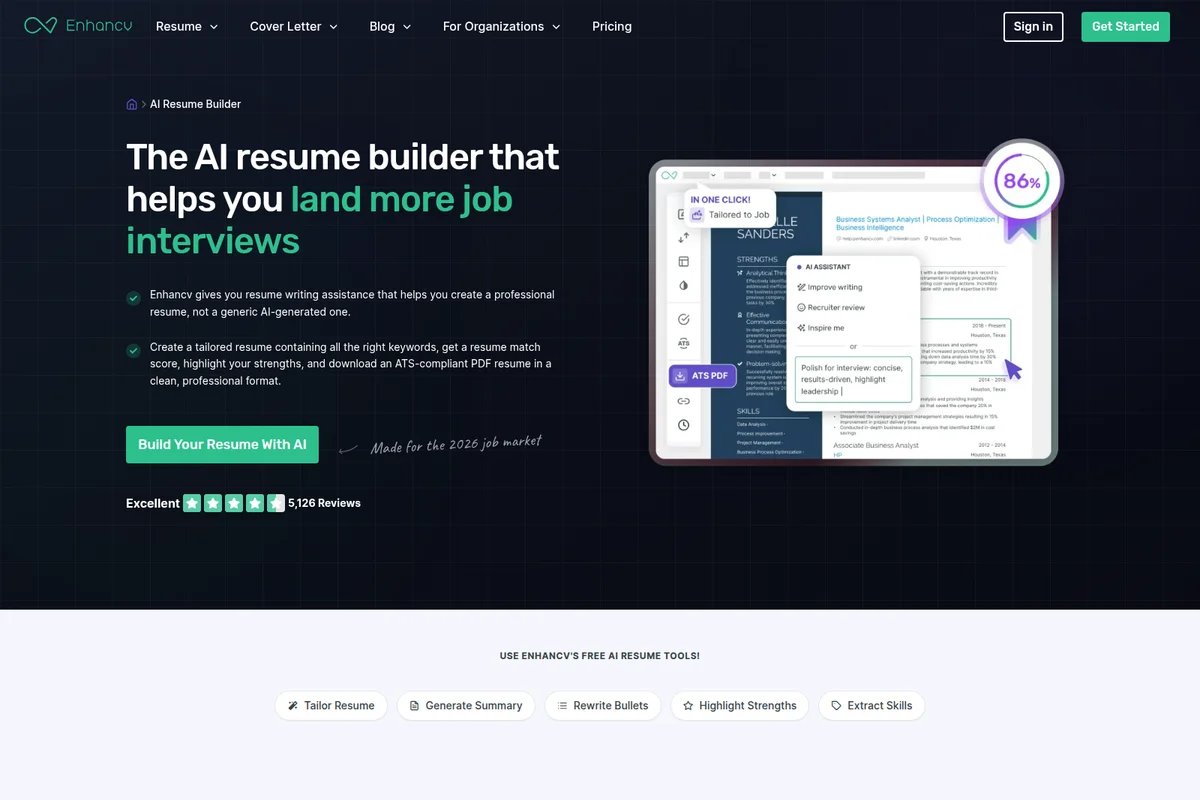
Task: Click the Recruiter review smiley icon
Action: pyautogui.click(x=801, y=308)
